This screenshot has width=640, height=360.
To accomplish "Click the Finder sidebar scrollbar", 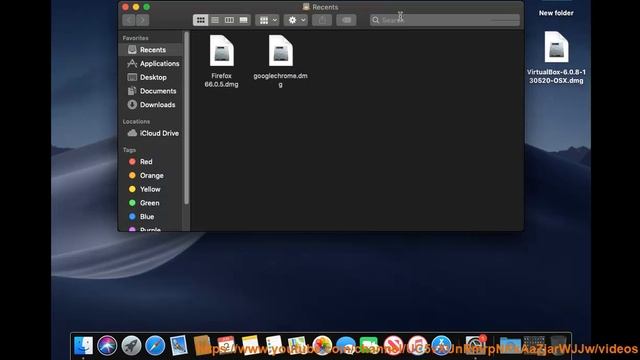I will (187, 118).
